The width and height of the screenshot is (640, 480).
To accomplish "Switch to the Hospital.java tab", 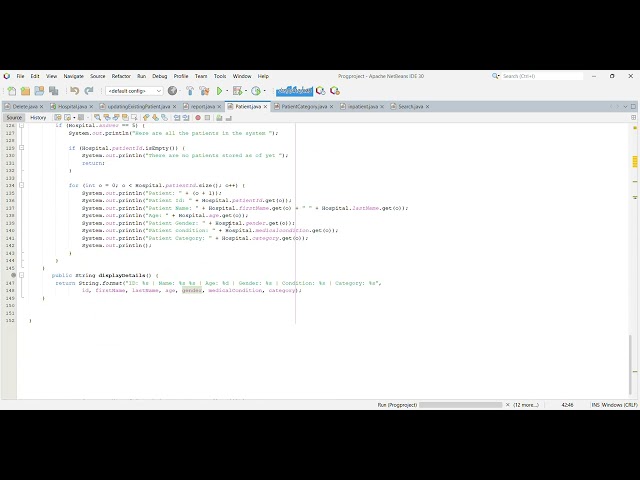I will [72, 107].
